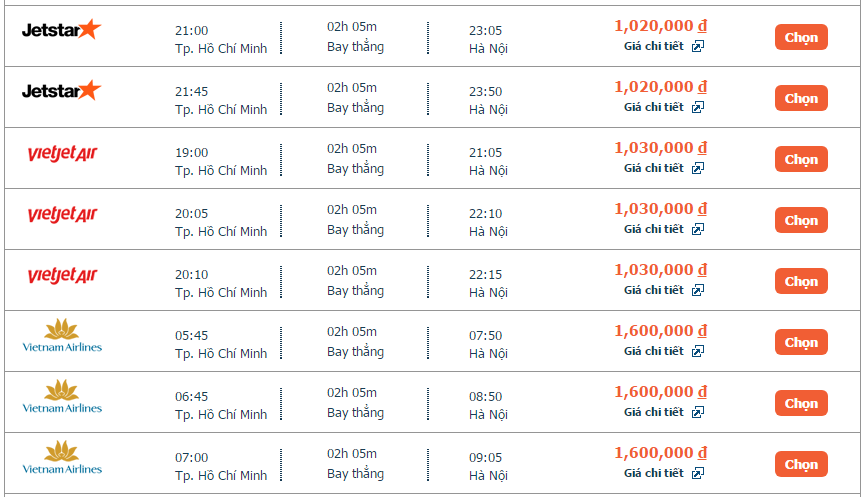Click detail popup icon for VietJet 19:00 flight

click(698, 168)
